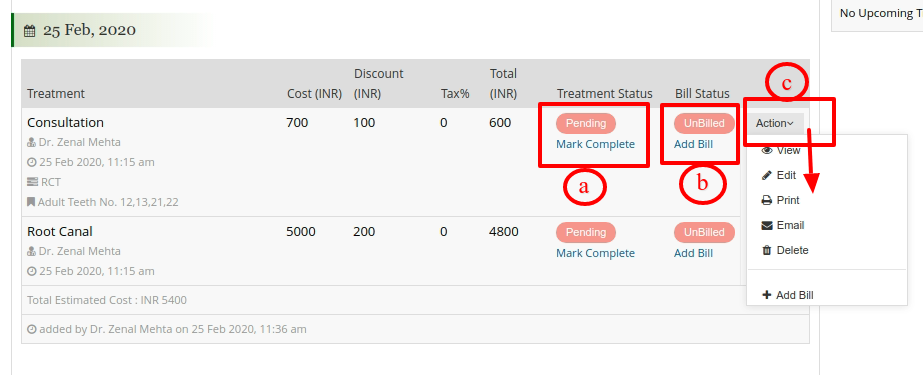Click the UnBilled badge for Consultation
923x375 pixels.
pyautogui.click(x=704, y=124)
